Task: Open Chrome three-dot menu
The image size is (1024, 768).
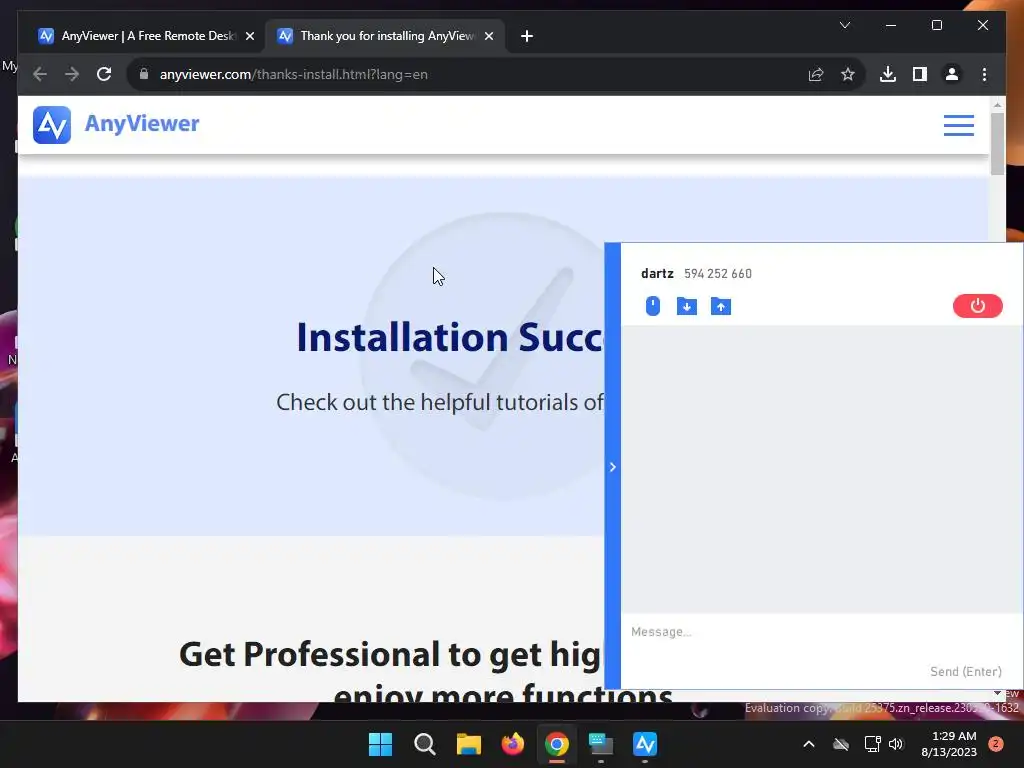Action: click(984, 74)
